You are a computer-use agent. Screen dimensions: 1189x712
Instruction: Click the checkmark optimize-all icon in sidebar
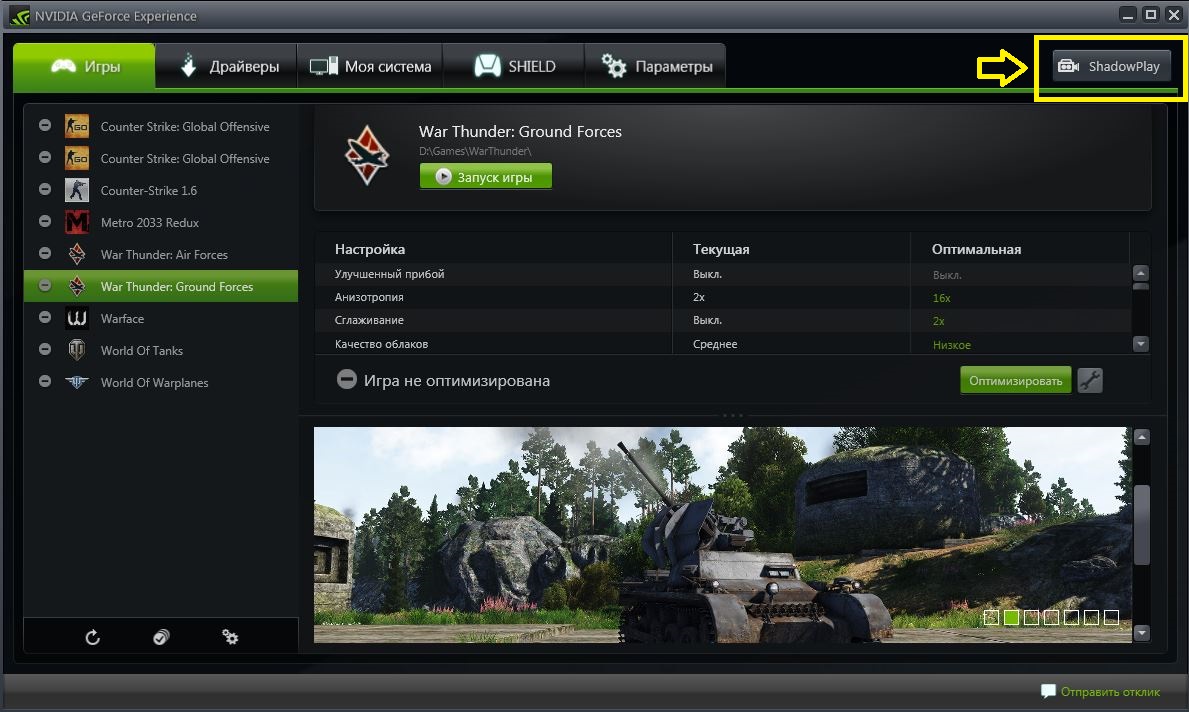click(161, 637)
